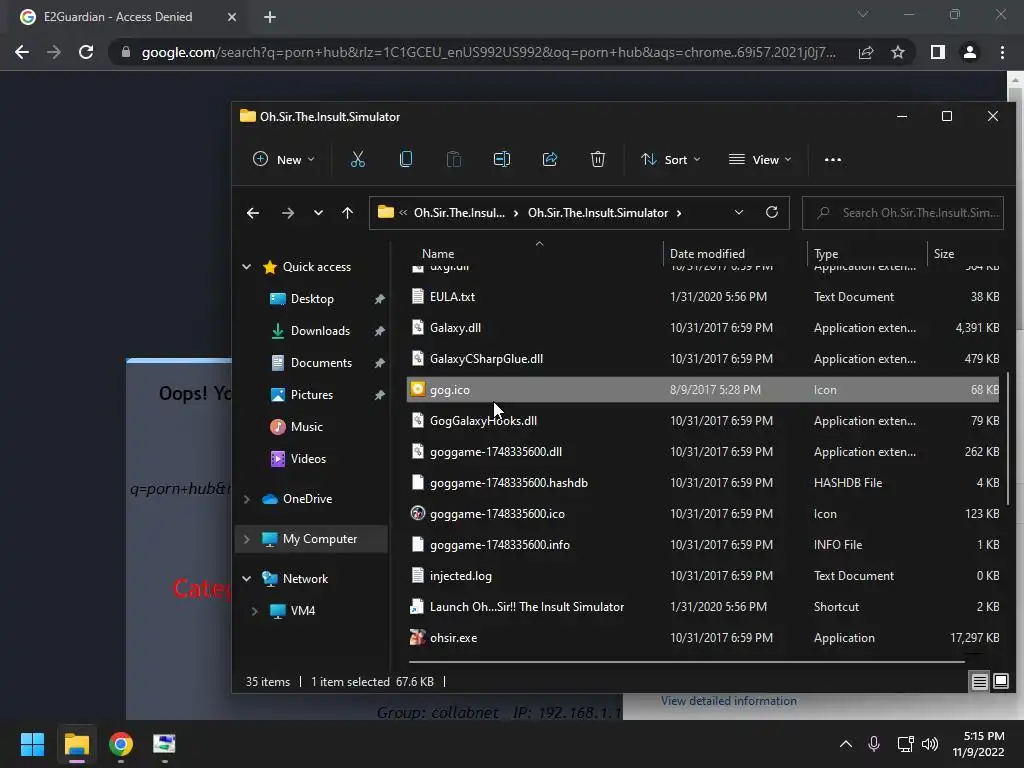The image size is (1024, 768).
Task: Select the Galaxy.dll file
Action: click(703, 328)
